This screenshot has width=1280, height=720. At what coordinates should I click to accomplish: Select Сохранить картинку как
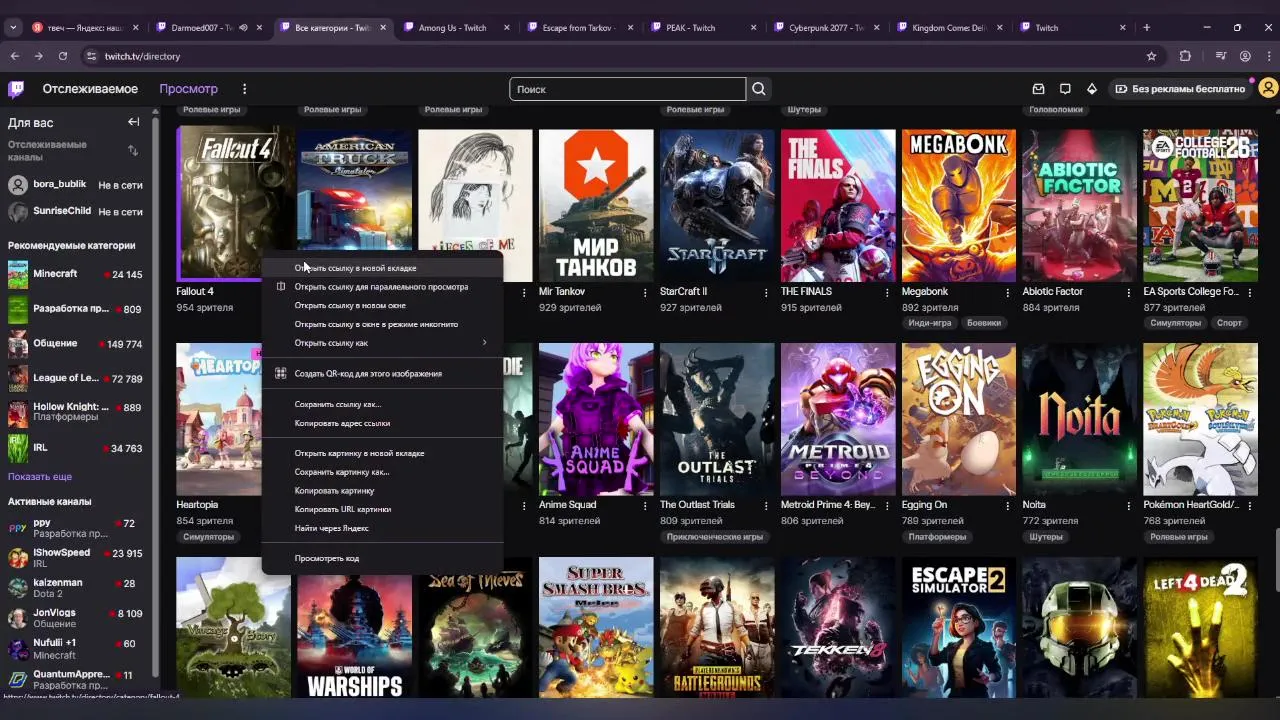tap(382, 472)
